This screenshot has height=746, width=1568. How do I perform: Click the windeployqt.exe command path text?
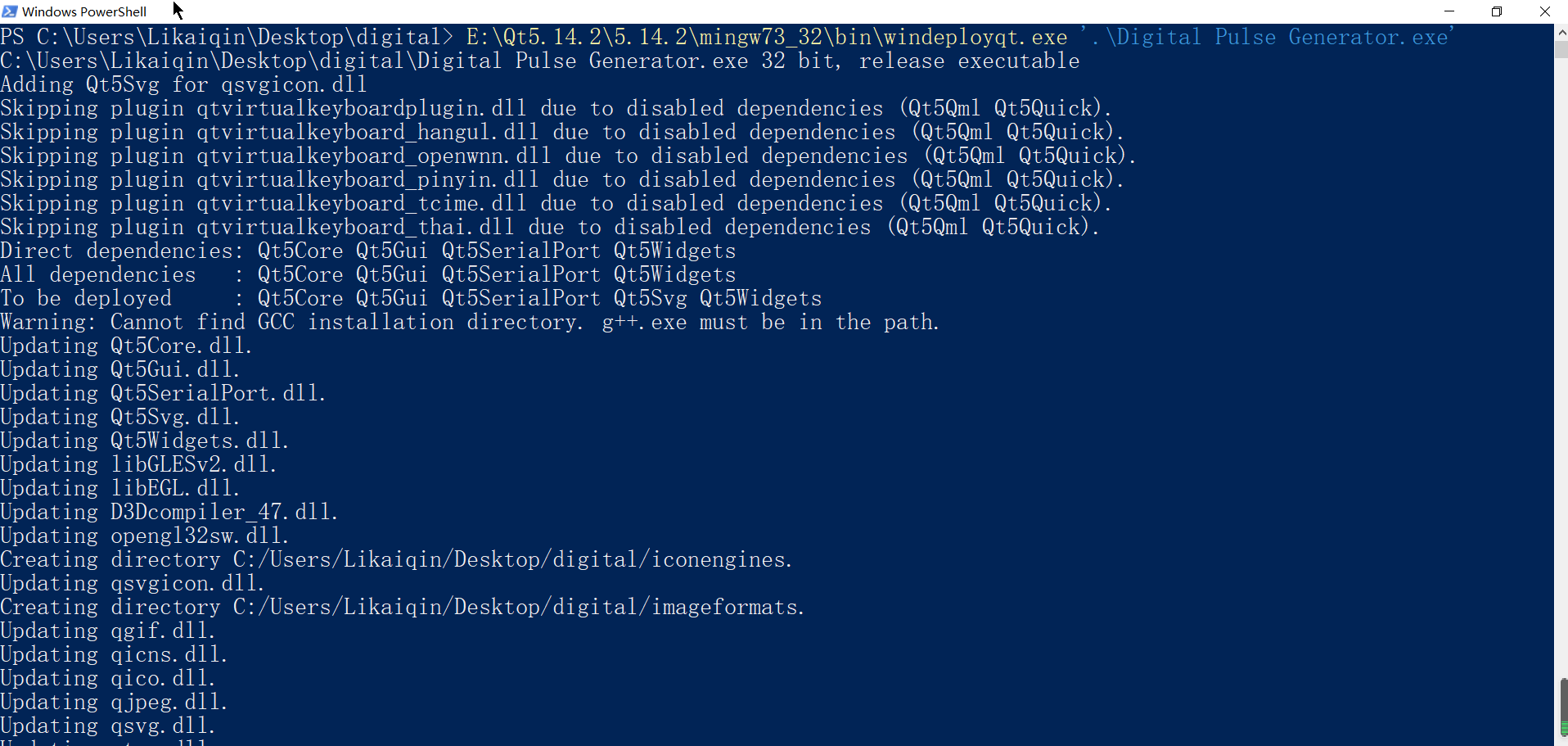click(767, 37)
